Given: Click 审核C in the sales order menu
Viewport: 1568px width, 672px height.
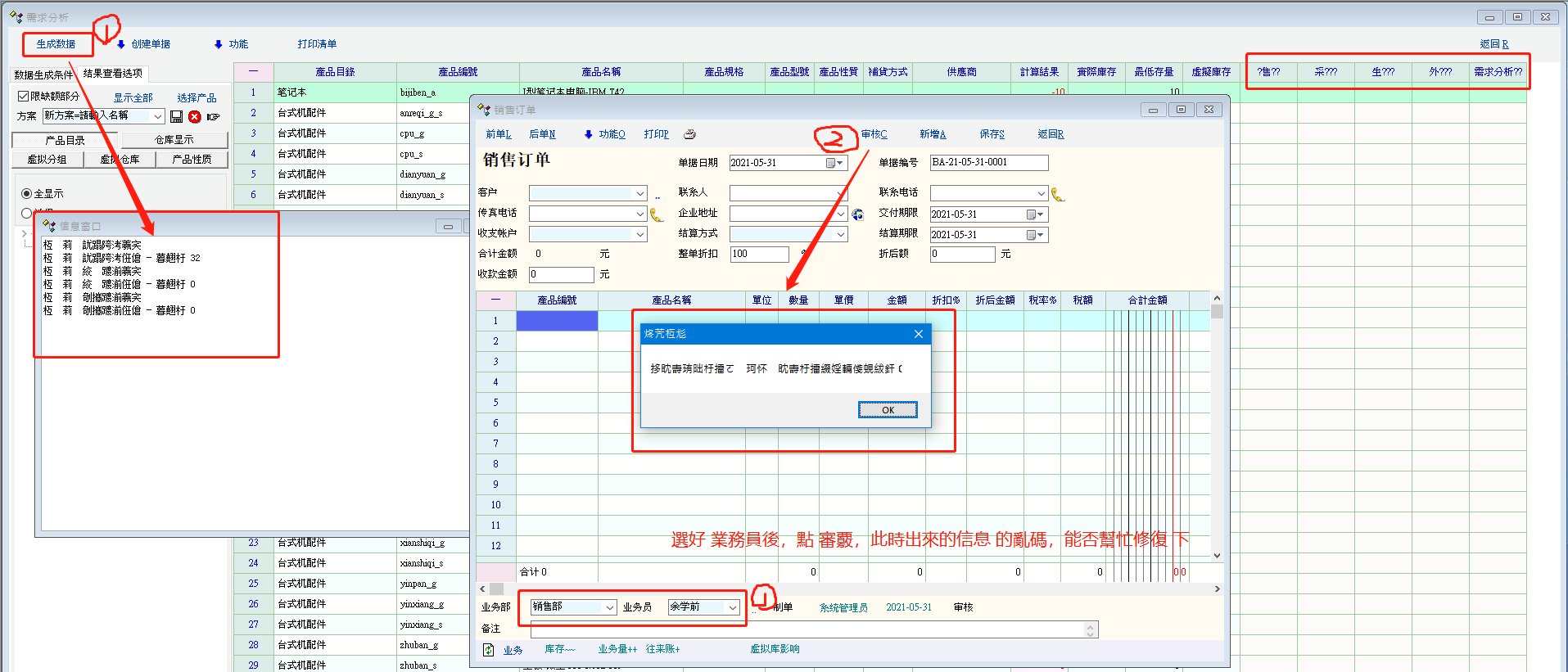Looking at the screenshot, I should [x=874, y=134].
